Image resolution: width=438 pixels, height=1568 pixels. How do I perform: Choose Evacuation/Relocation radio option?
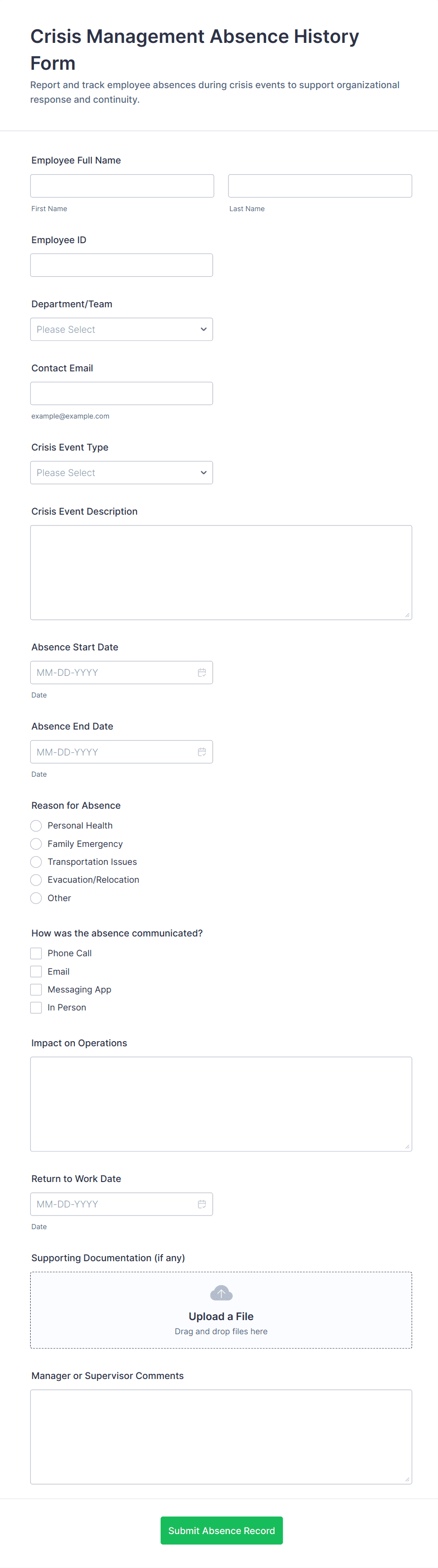pos(37,879)
